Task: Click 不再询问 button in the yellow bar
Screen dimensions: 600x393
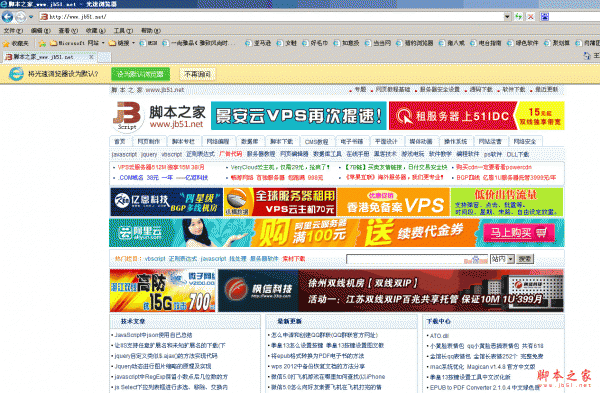Action: pos(197,74)
